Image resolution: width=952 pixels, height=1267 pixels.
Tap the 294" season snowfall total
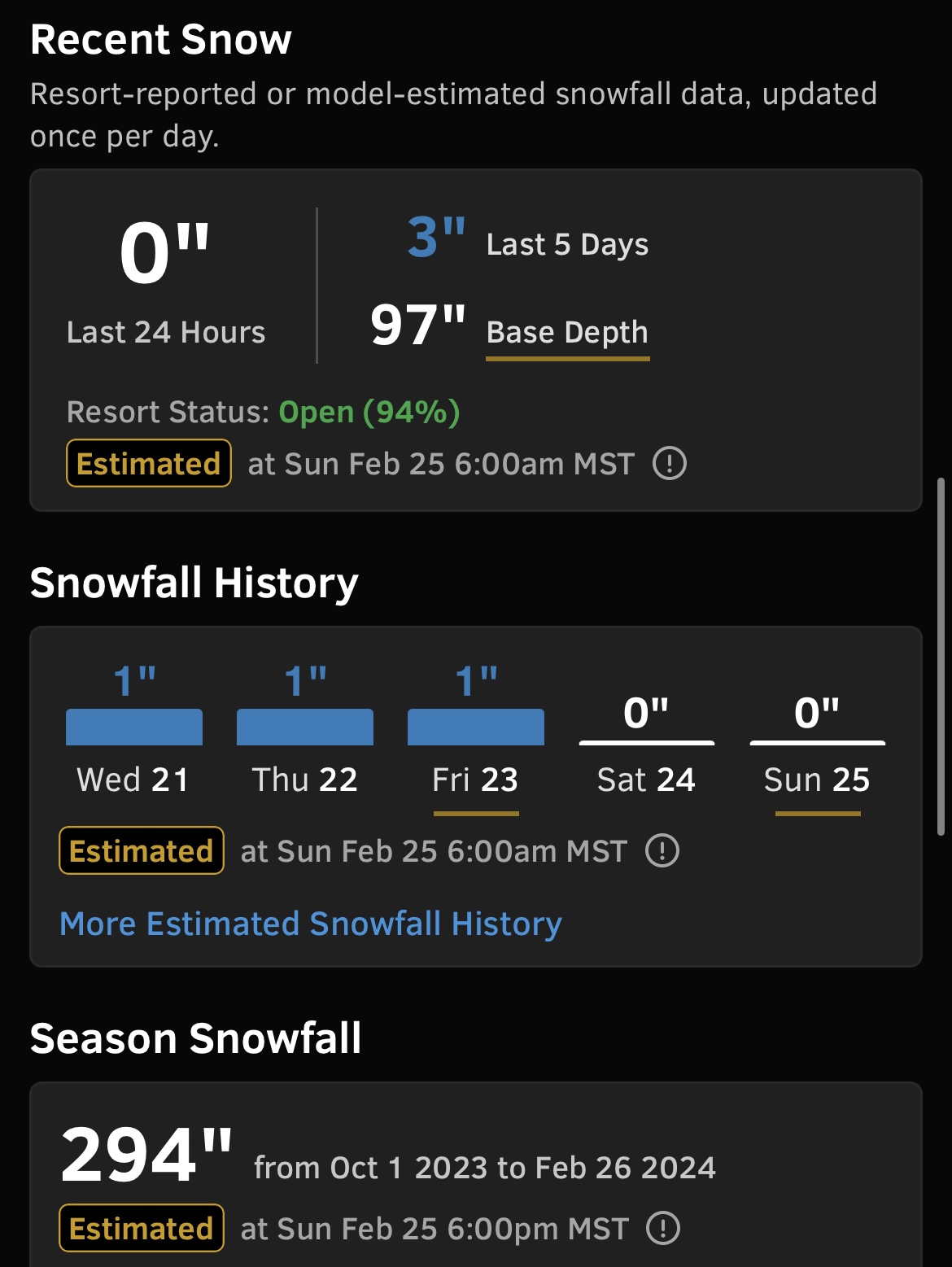click(146, 1155)
